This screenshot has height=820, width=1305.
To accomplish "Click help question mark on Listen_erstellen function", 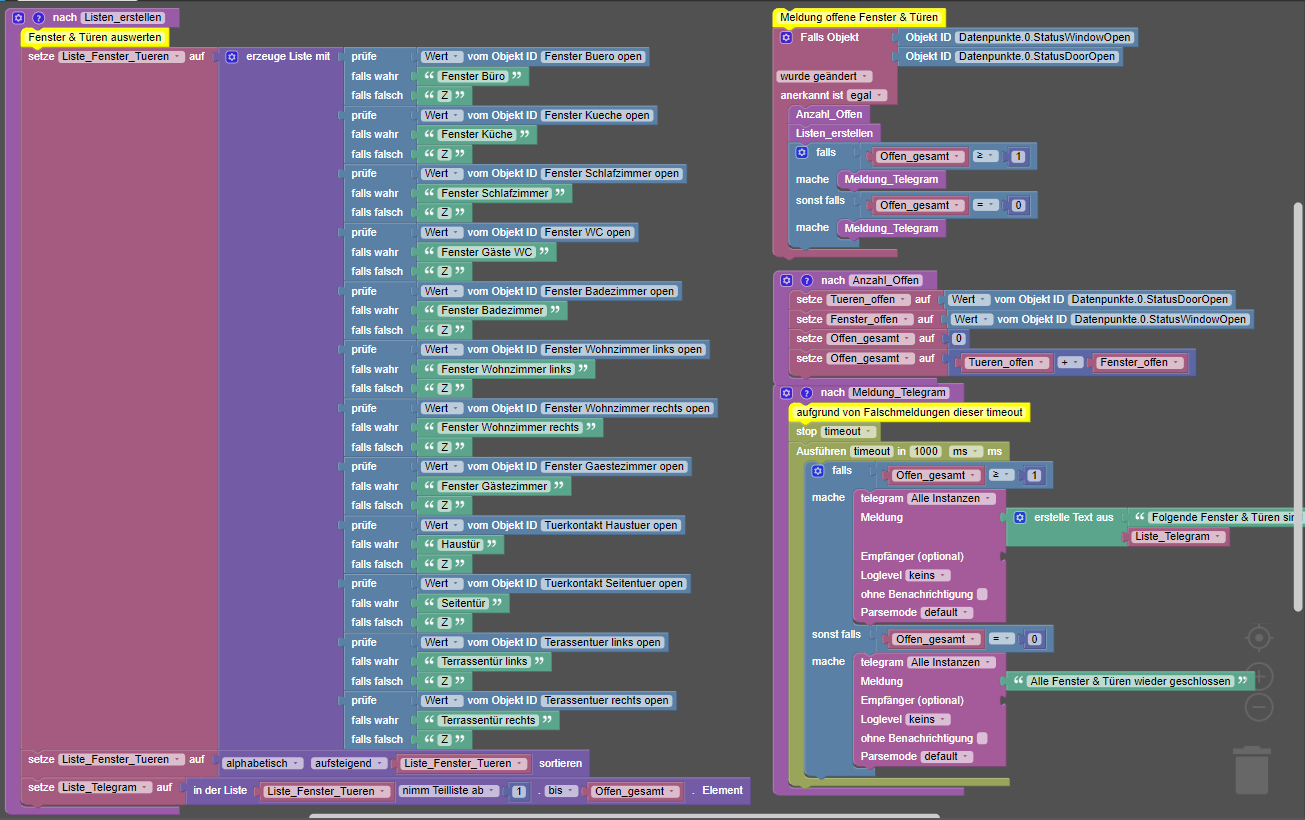I will coord(38,18).
